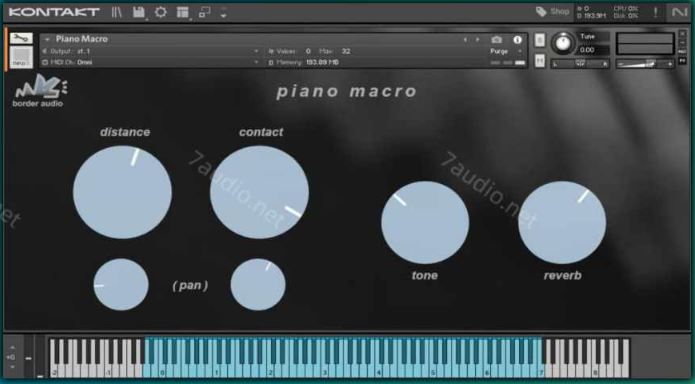Screen dimensions: 695x384
Task: Click the panic exclamation mark button
Action: [x=656, y=12]
